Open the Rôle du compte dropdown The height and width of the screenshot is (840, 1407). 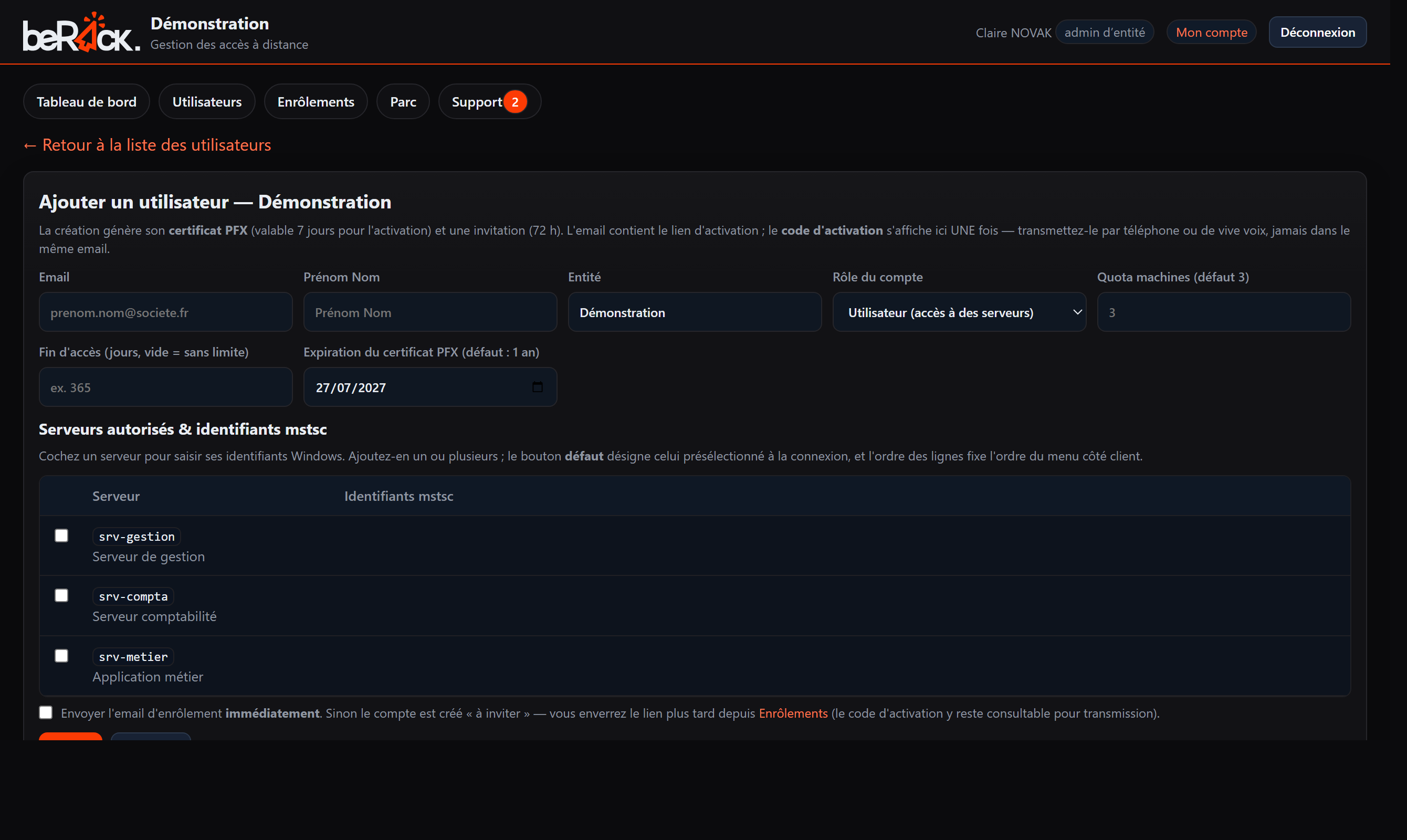coord(959,312)
